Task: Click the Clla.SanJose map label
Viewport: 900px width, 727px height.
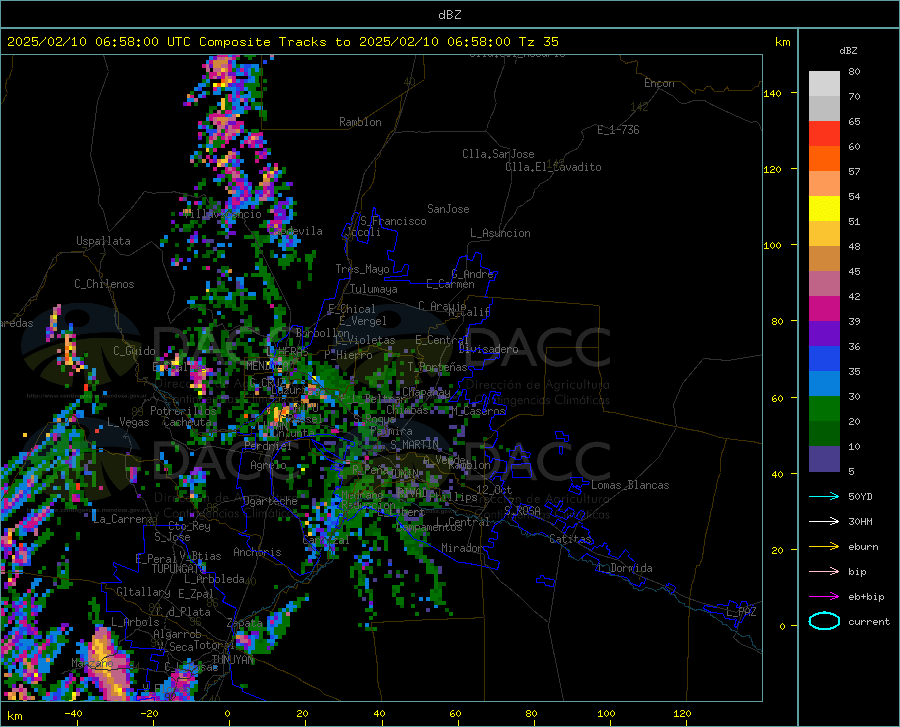Action: 498,154
